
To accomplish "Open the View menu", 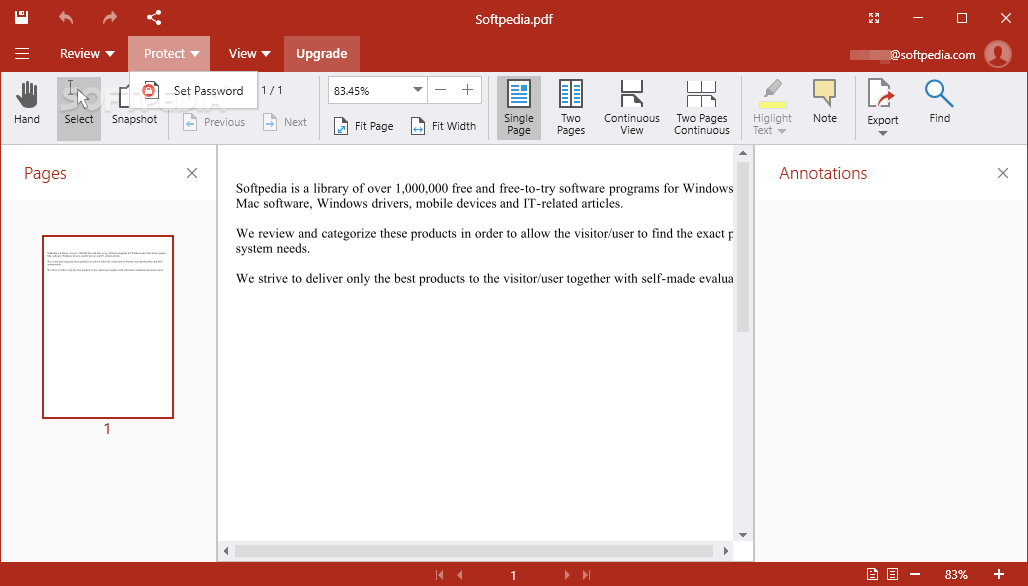I will pyautogui.click(x=249, y=54).
